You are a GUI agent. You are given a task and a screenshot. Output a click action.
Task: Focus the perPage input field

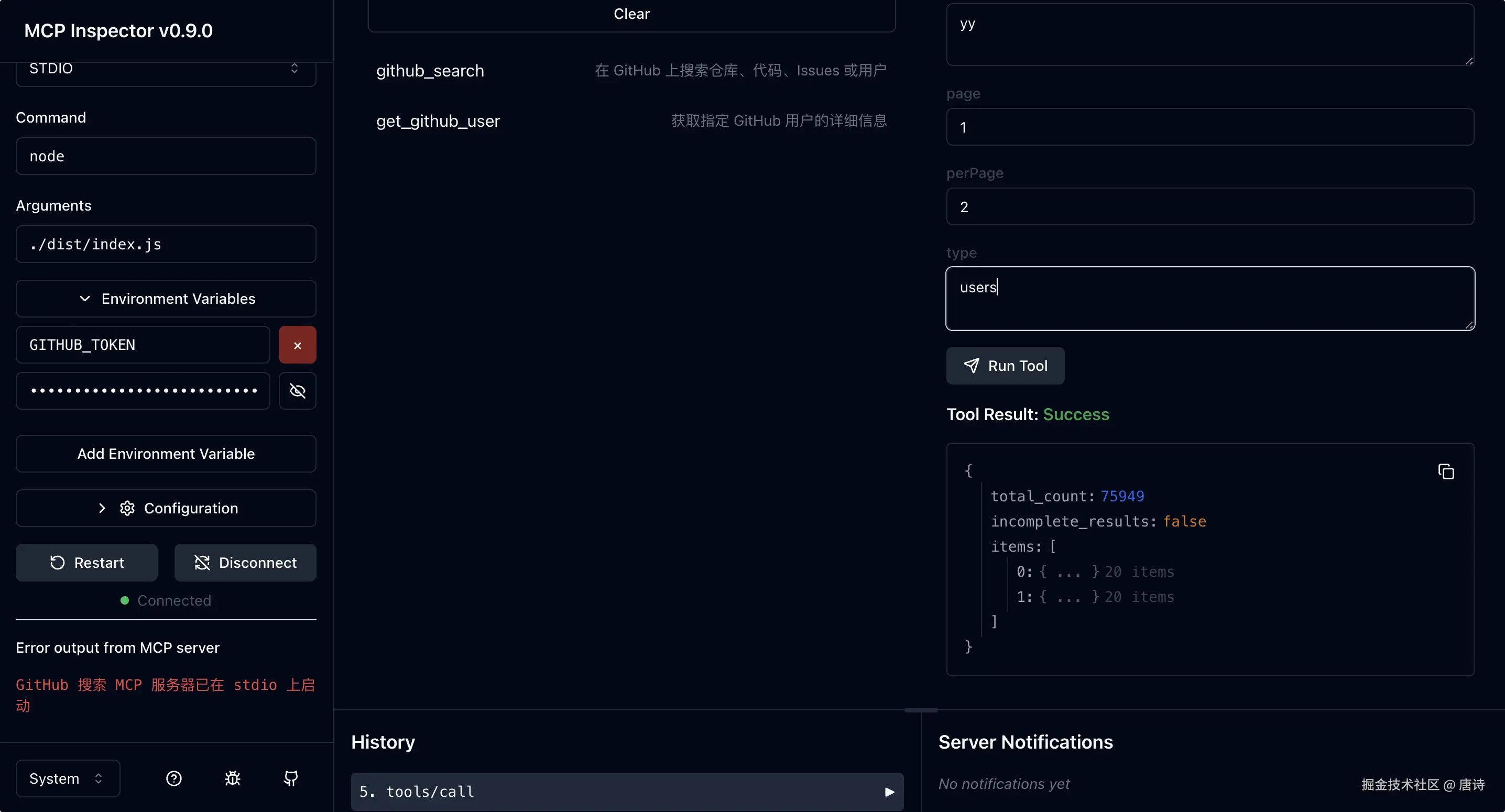(1209, 207)
